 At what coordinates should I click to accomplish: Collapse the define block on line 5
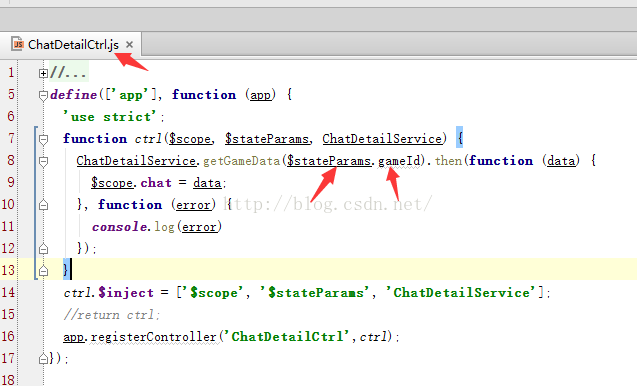(x=43, y=95)
